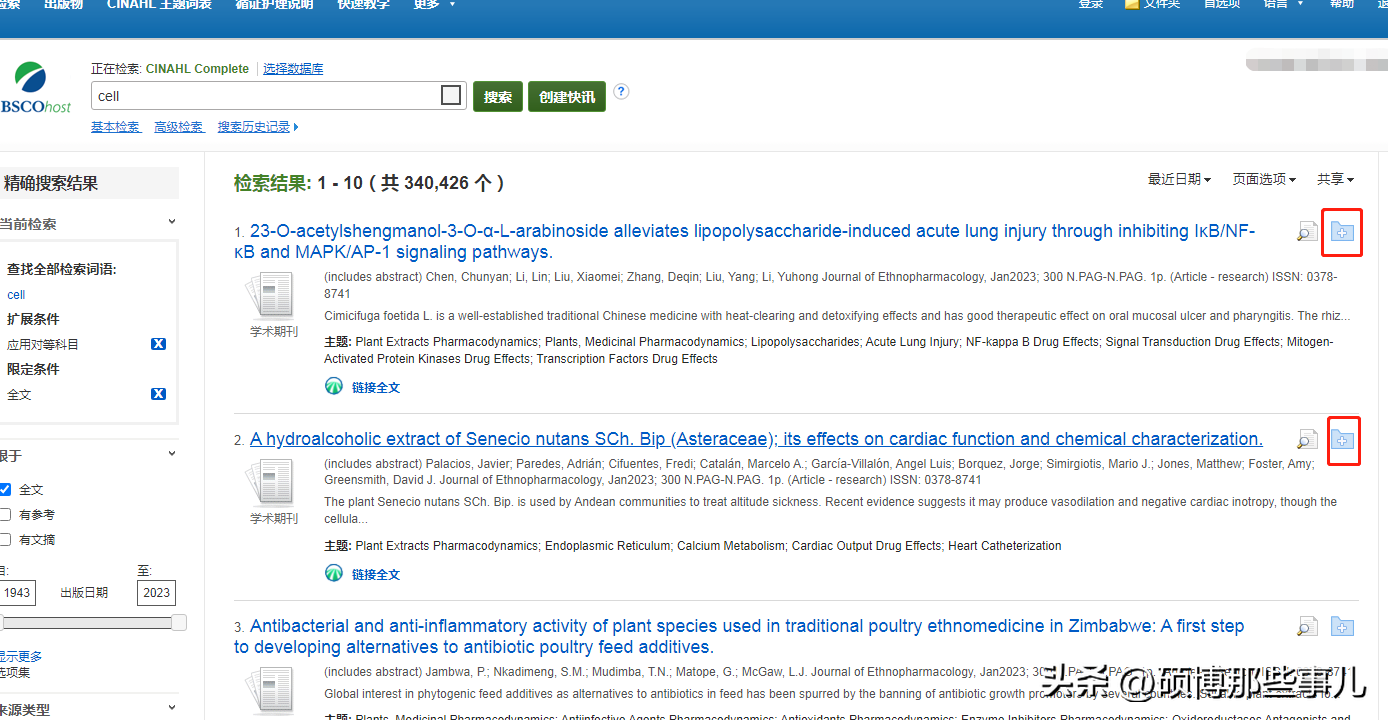The width and height of the screenshot is (1388, 720).
Task: Open the 最近日期 sort dropdown
Action: coord(1179,179)
